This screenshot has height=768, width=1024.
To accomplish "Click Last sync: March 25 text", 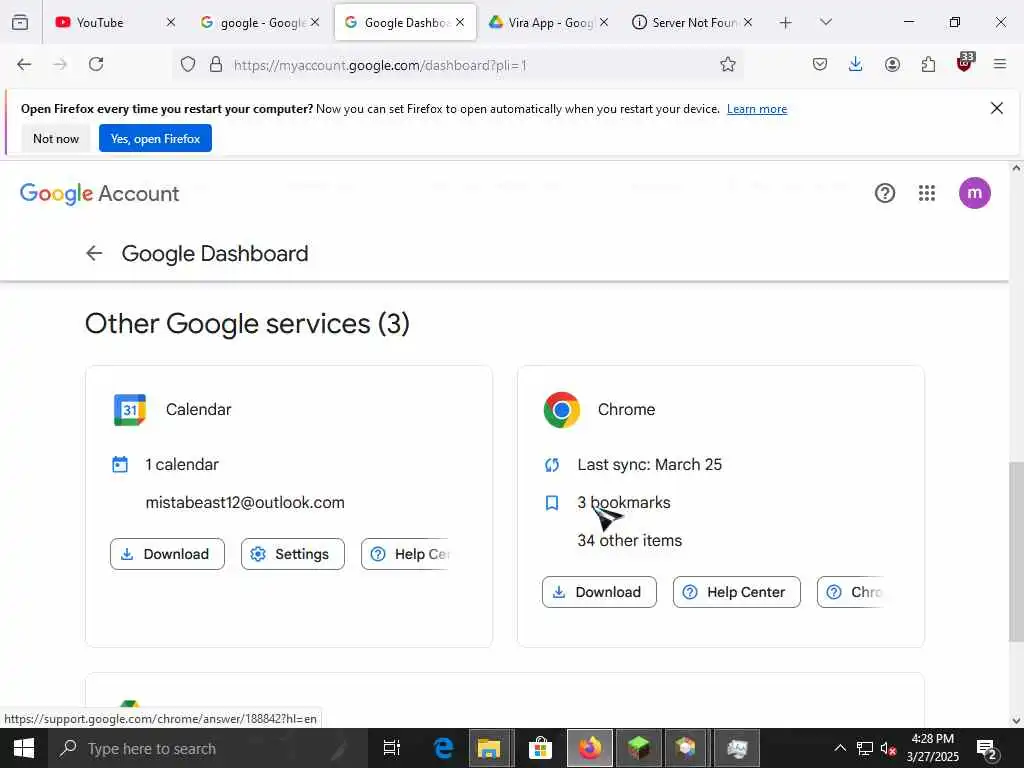I will click(650, 464).
